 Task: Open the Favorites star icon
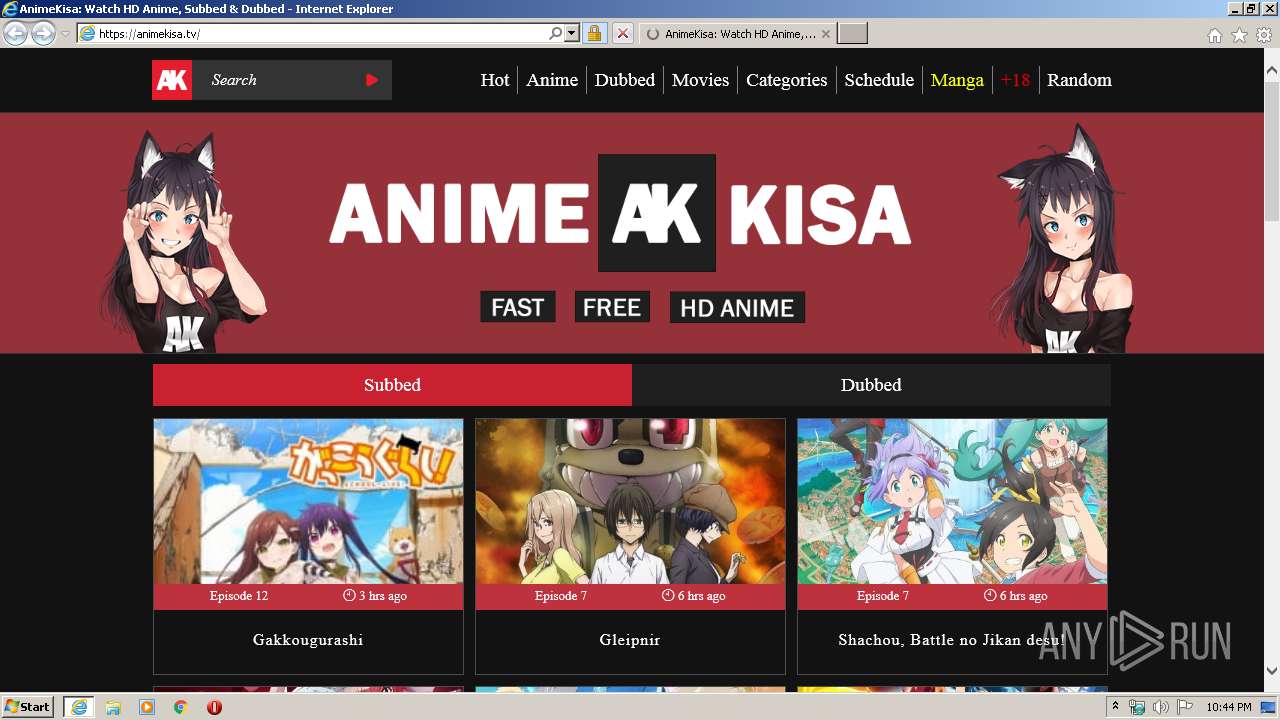click(x=1239, y=35)
